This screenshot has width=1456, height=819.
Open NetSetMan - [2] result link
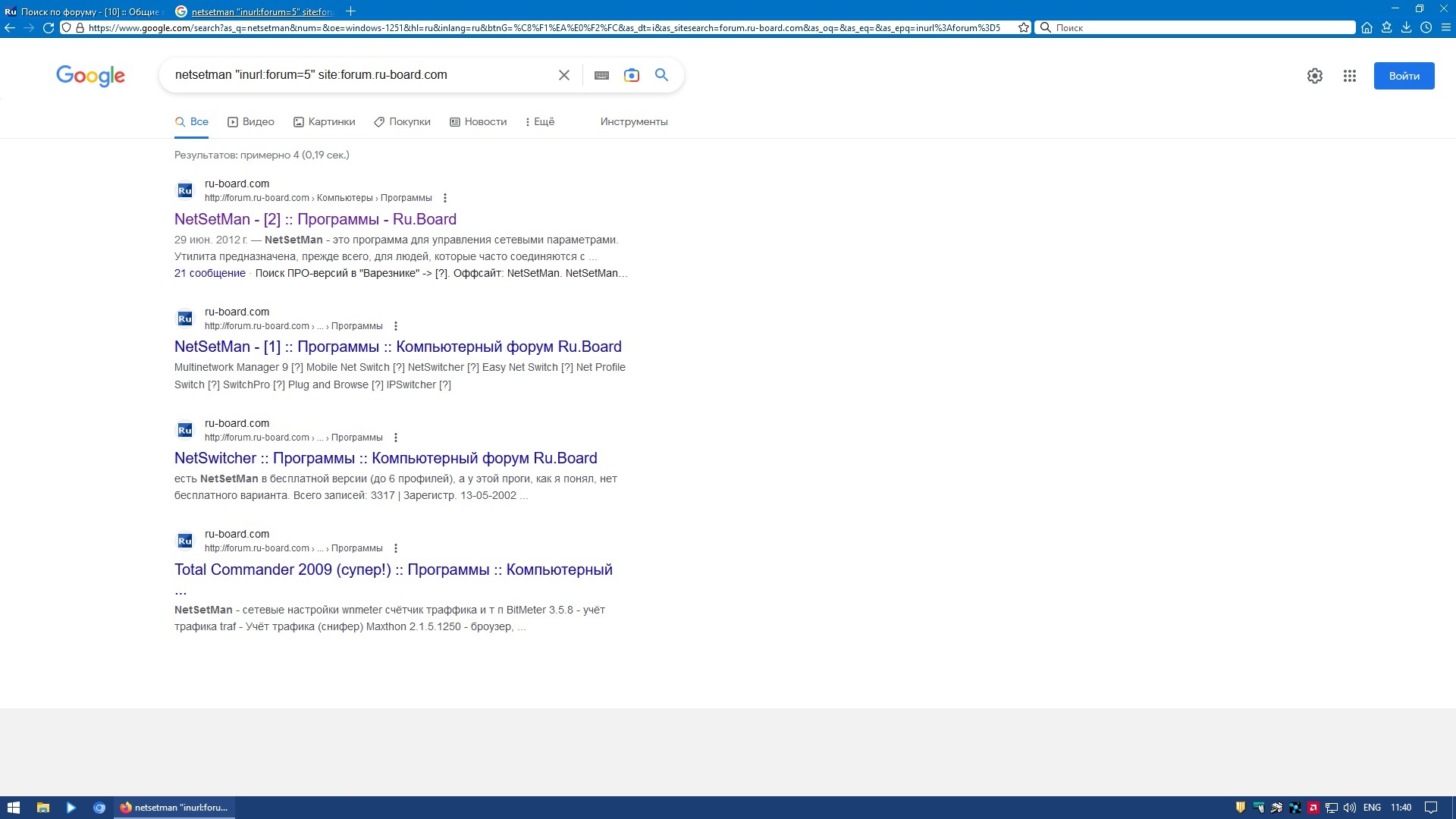coord(315,219)
